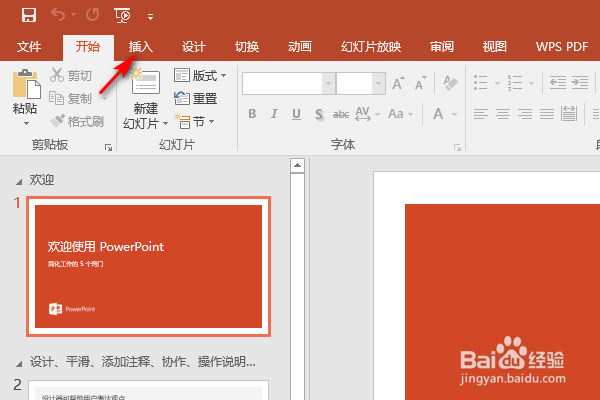Open the WPS PDF tab
This screenshot has width=600, height=400.
click(x=562, y=47)
